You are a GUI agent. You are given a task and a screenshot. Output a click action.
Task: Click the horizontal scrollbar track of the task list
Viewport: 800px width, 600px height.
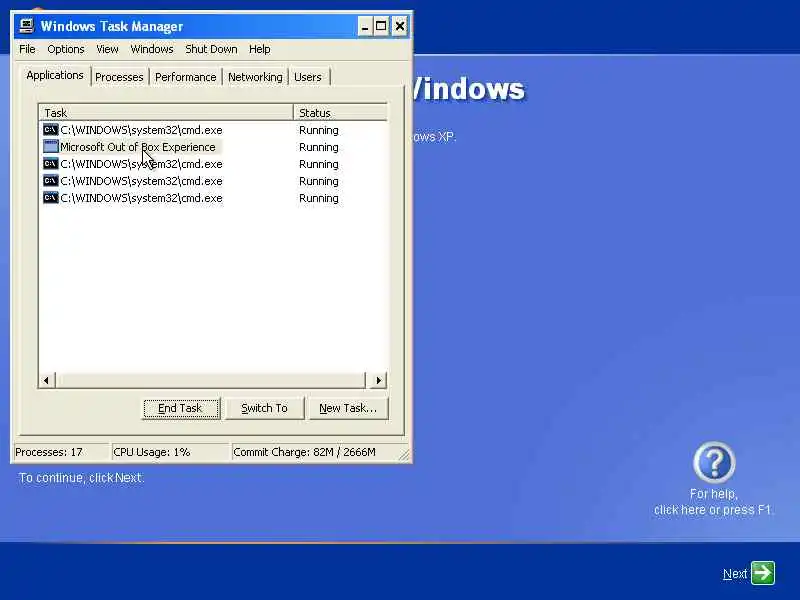coord(210,380)
